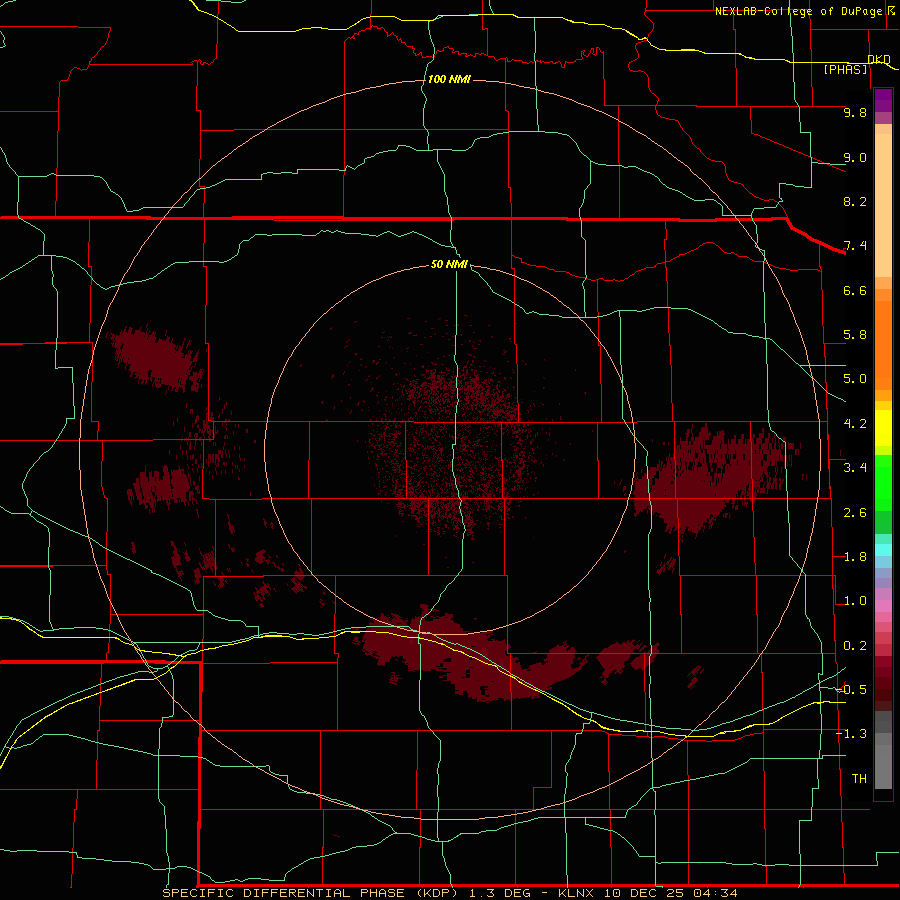Image resolution: width=900 pixels, height=900 pixels.
Task: Click the 5.0 value on color scale
Action: coord(855,379)
